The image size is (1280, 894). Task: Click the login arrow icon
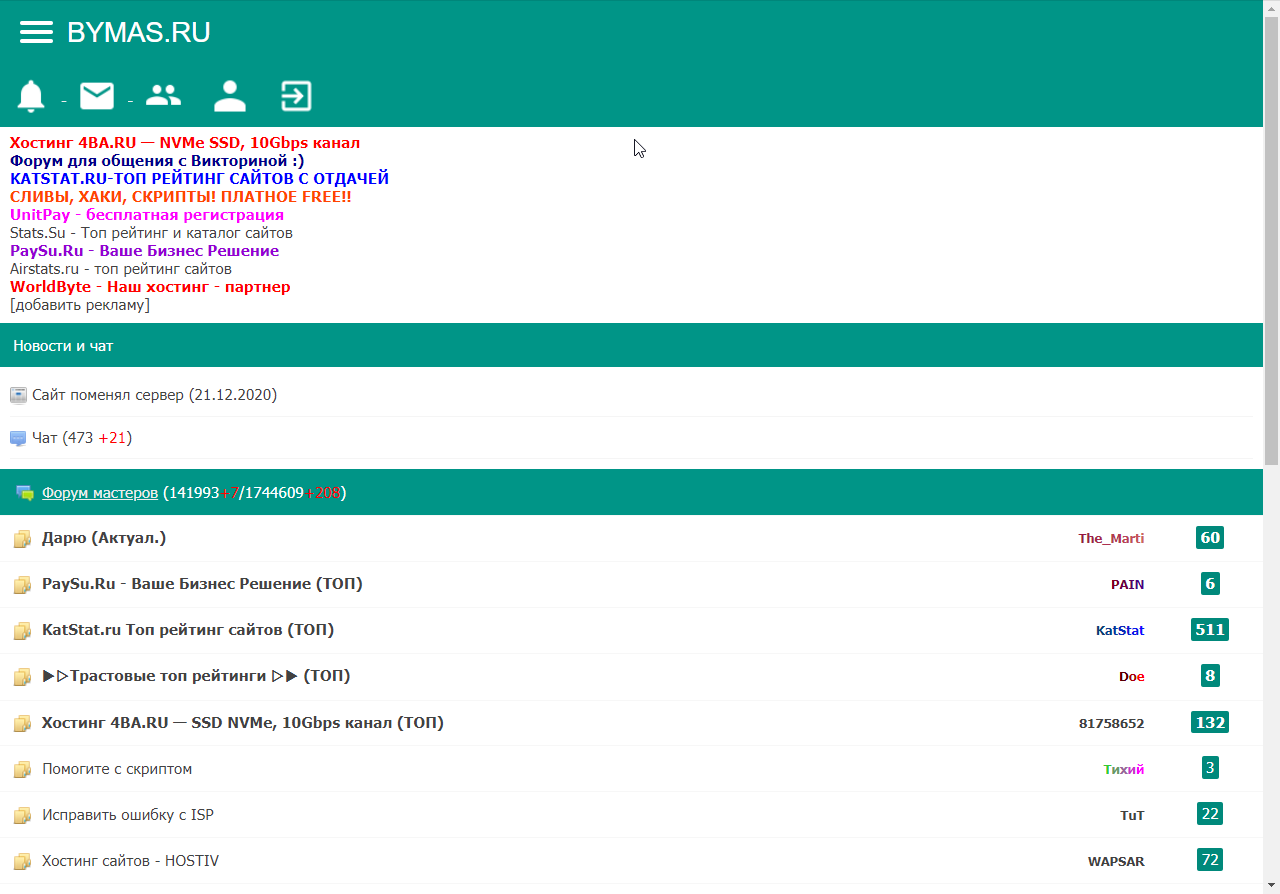[296, 96]
